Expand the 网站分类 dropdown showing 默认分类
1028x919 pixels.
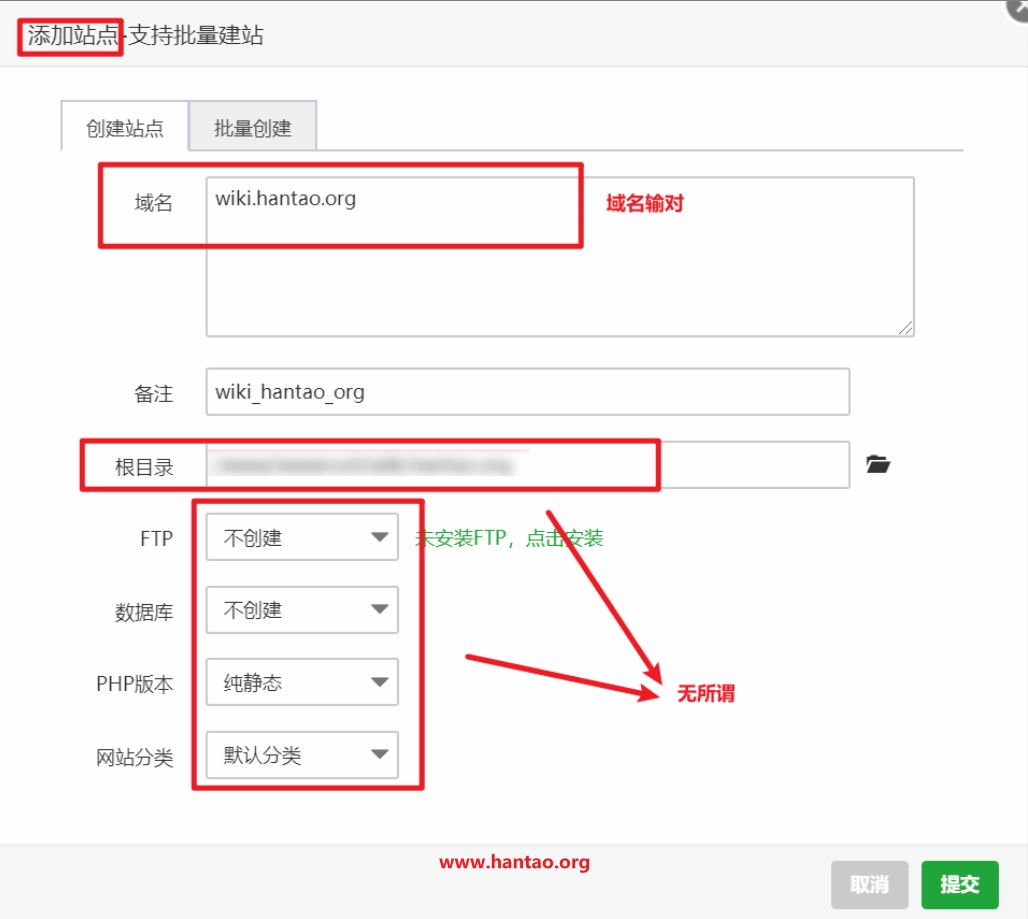pos(301,756)
